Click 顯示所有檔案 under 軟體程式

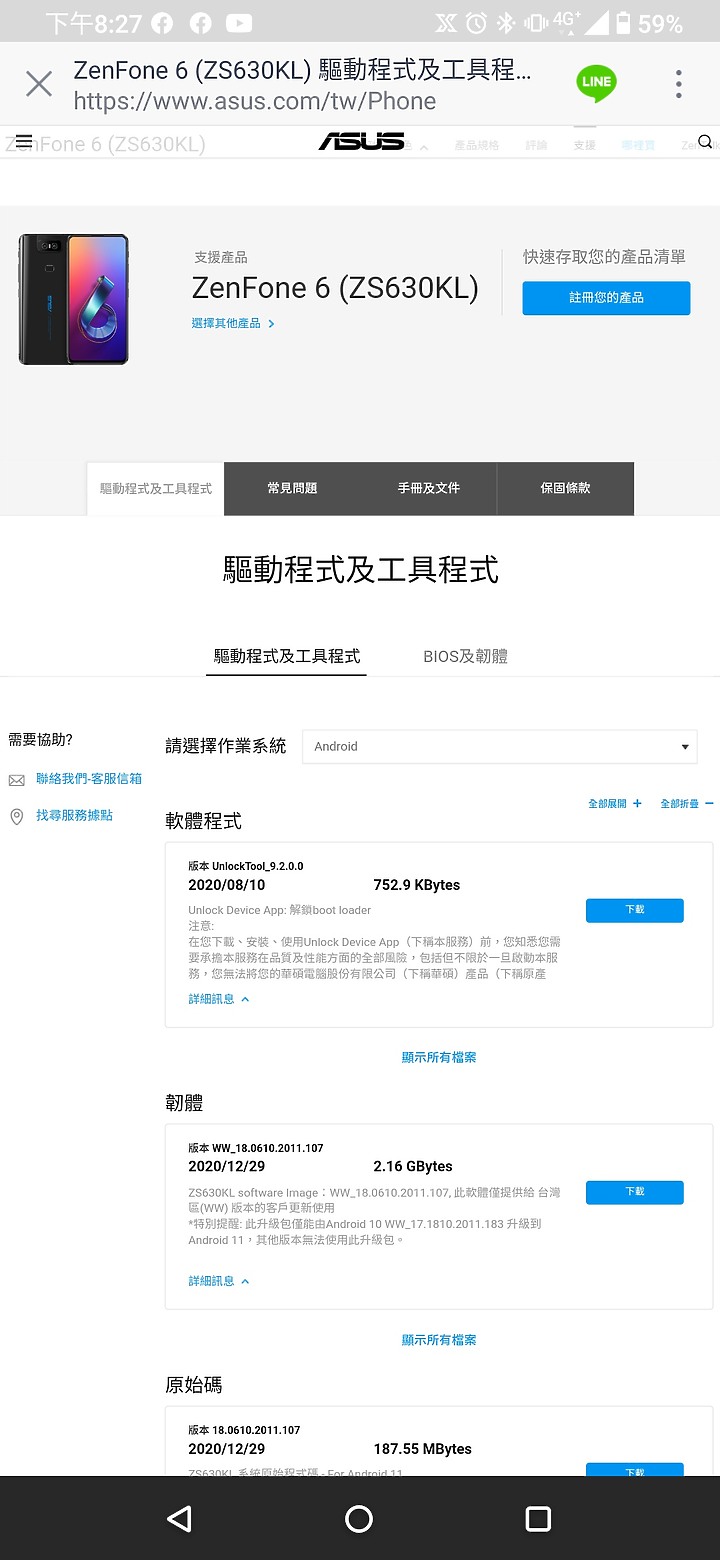click(x=439, y=1058)
